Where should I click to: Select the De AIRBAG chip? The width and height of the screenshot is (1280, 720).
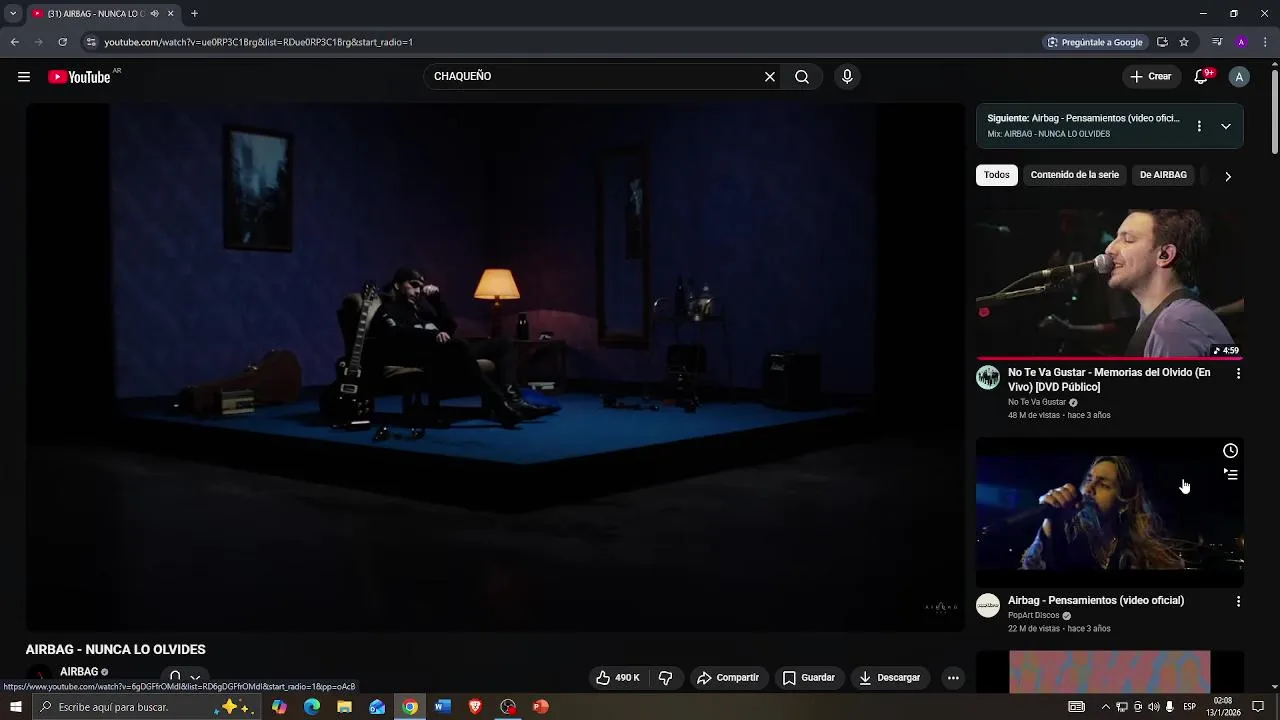(1163, 175)
